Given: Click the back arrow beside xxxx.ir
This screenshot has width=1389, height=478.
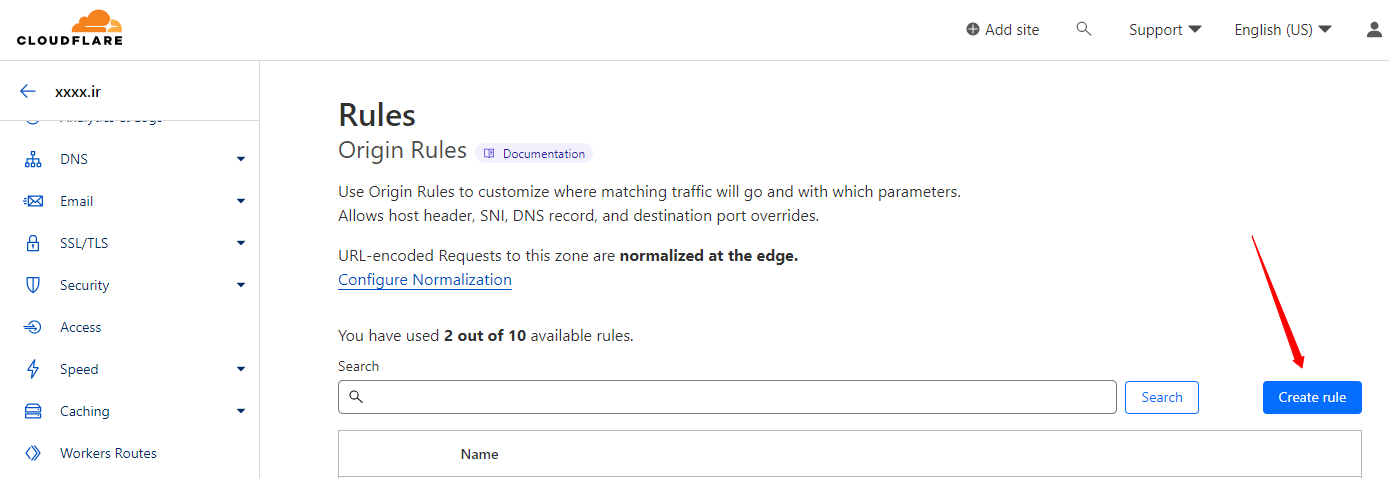Looking at the screenshot, I should click(x=28, y=91).
